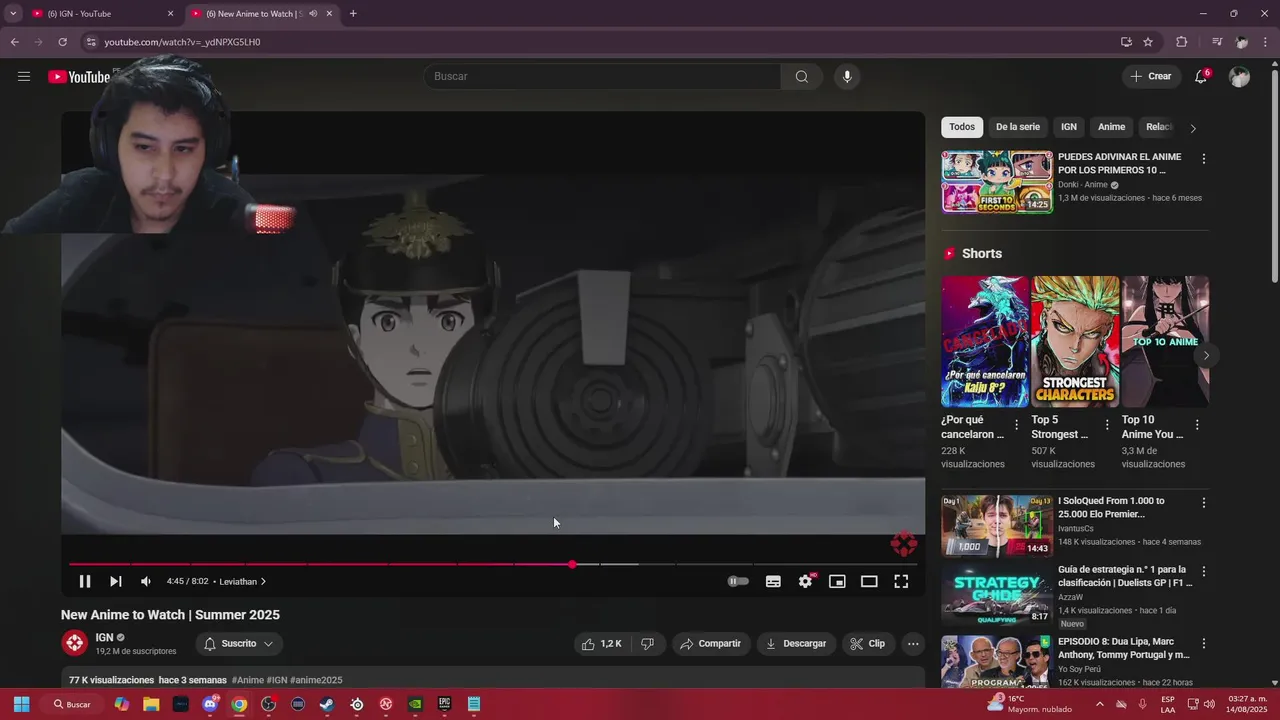
Task: Reload the page
Action: [x=62, y=42]
